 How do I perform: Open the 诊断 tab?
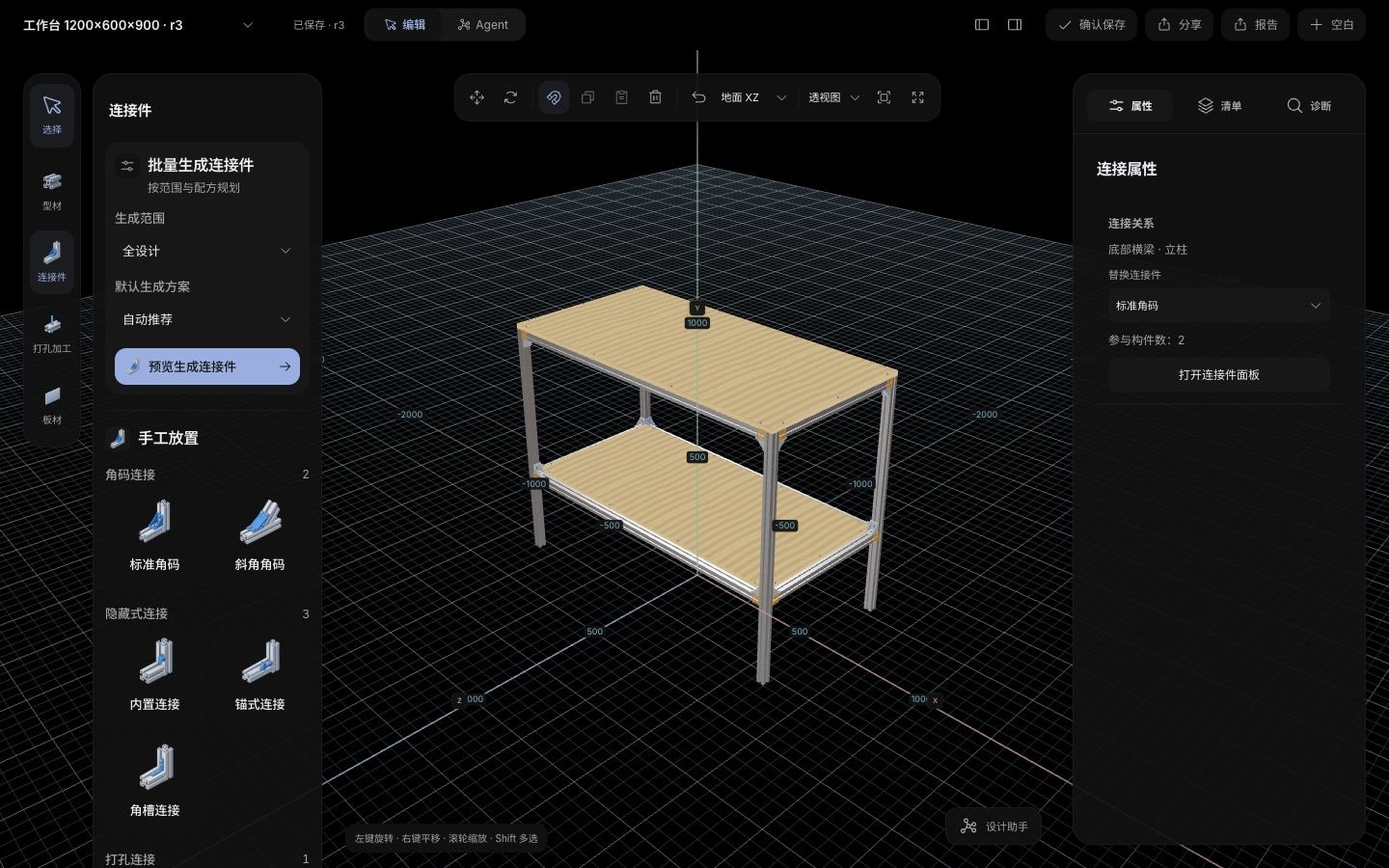point(1309,106)
